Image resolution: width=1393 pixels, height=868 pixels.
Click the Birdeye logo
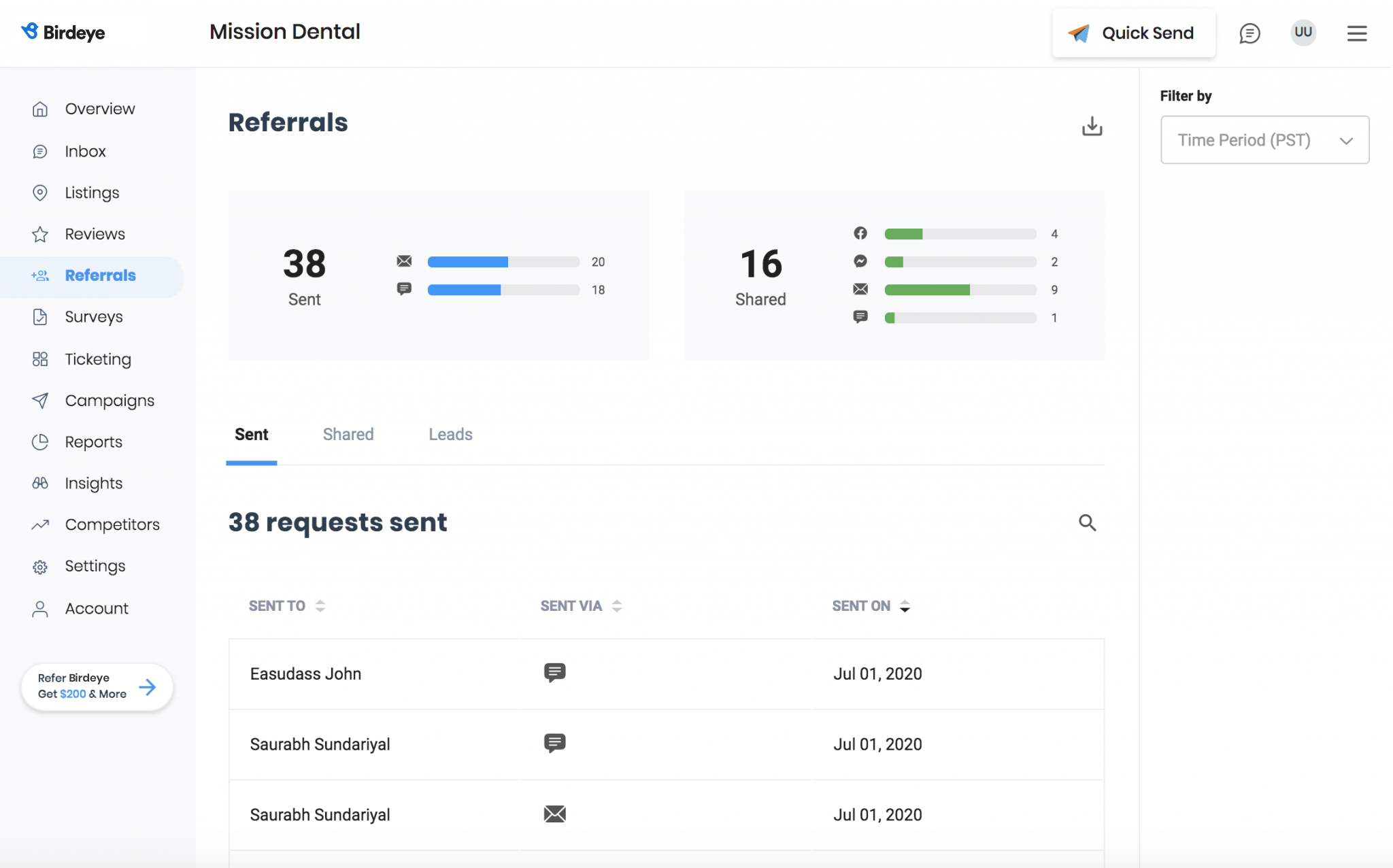coord(63,32)
